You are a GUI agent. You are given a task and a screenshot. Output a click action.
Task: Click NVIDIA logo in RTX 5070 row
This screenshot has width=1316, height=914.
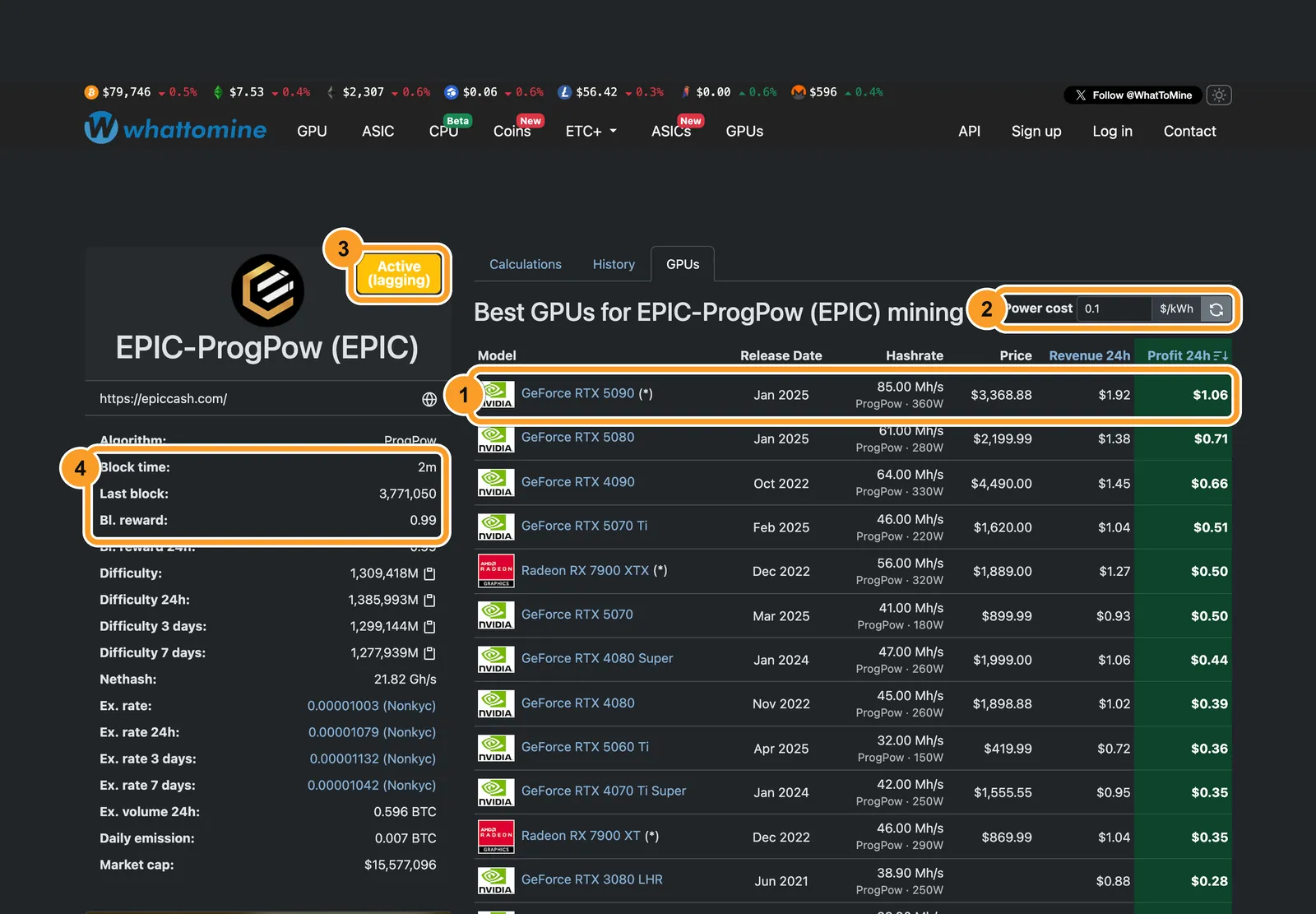tap(496, 615)
